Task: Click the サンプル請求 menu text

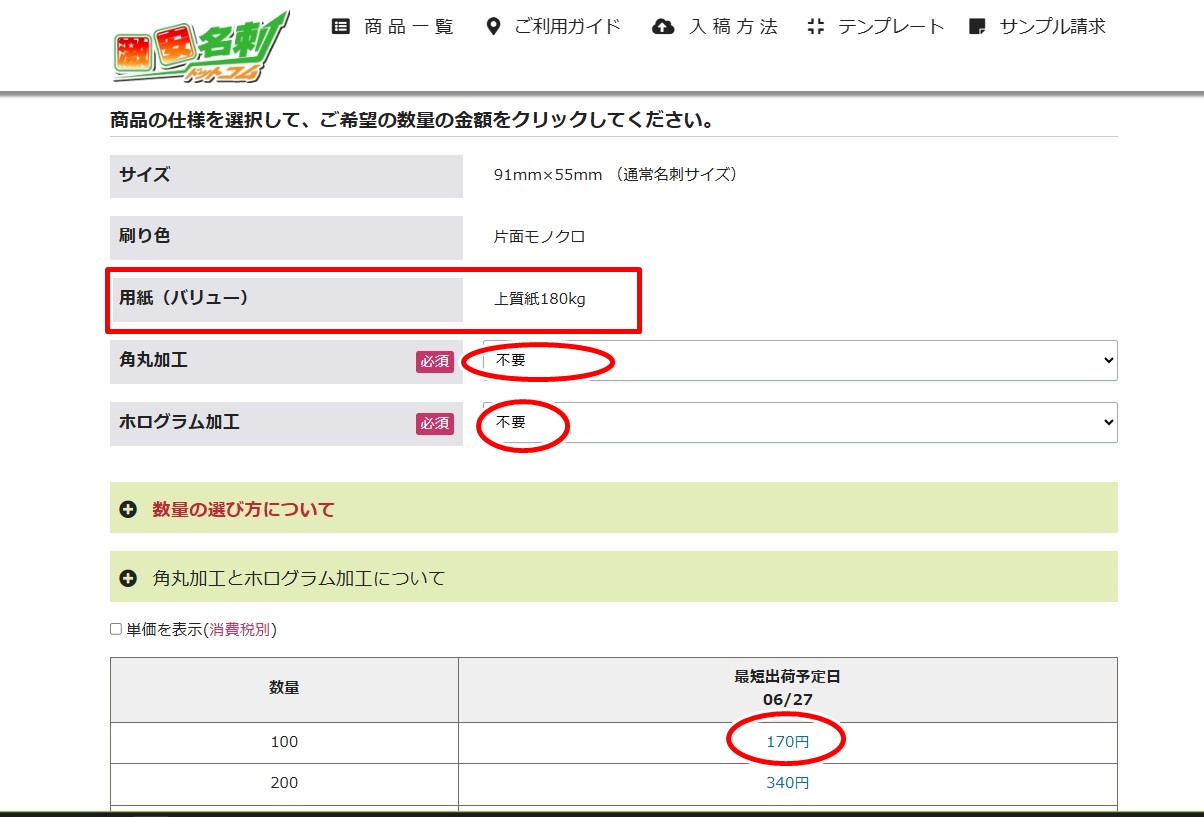Action: coord(1052,27)
